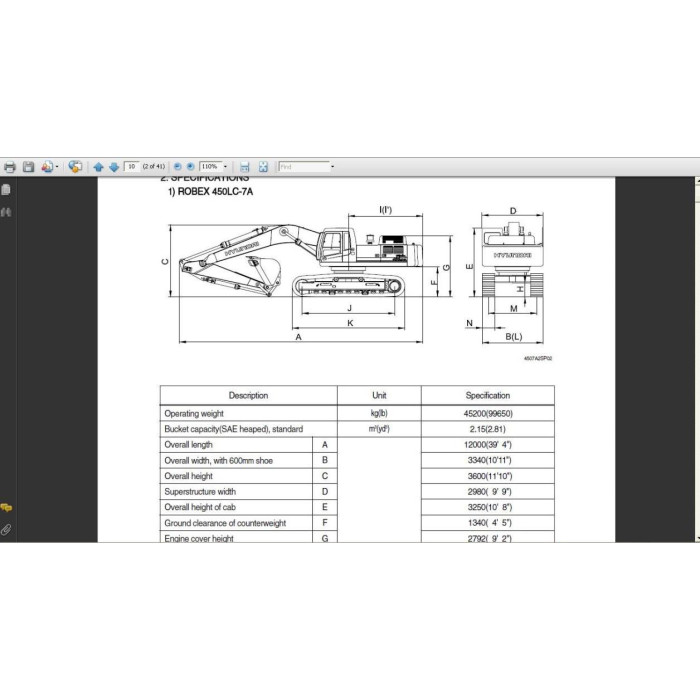The image size is (700, 700).
Task: Click the 'Operating weight' row label
Action: pyautogui.click(x=194, y=413)
